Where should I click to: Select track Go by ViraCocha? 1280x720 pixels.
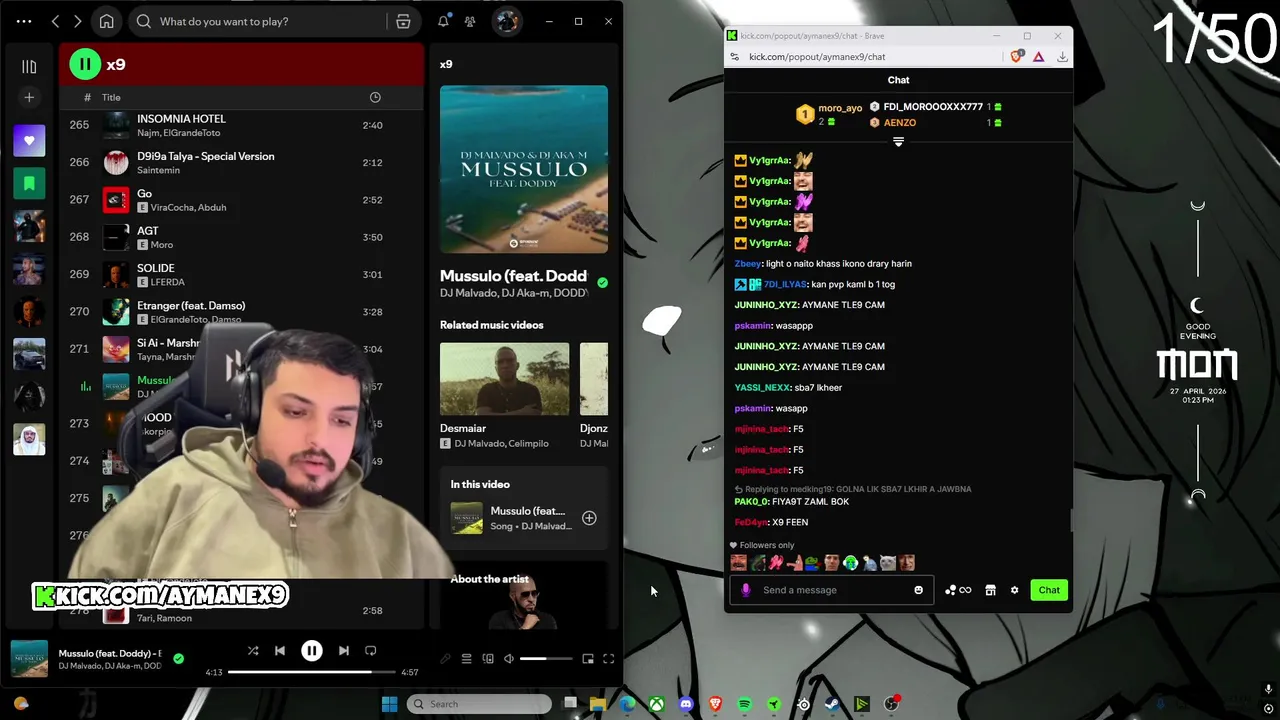240,200
